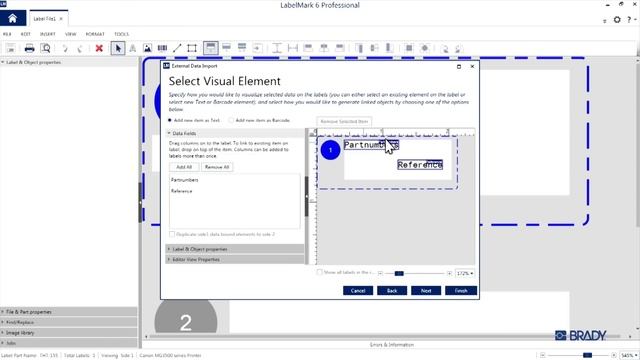Click the Print icon in the toolbar
Image resolution: width=640 pixels, height=360 pixels.
29,48
